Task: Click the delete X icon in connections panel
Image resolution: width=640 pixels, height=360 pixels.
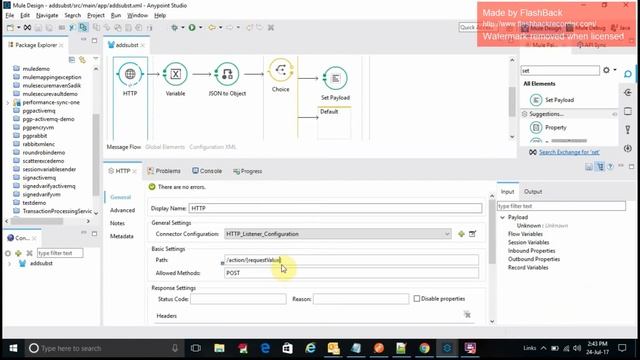Action: (x=29, y=253)
